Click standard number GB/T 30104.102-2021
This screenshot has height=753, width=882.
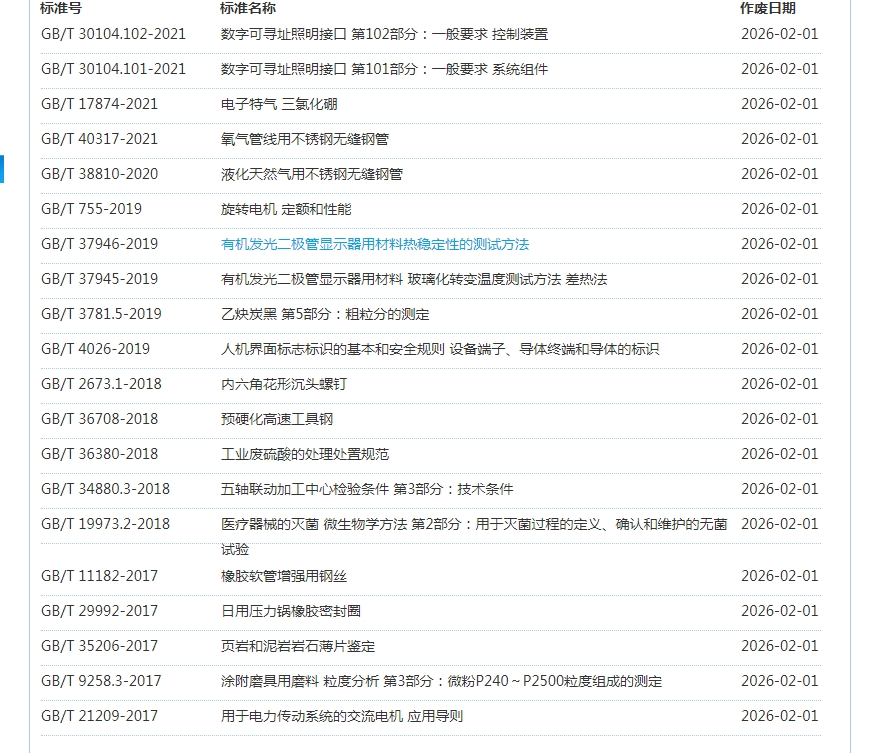[113, 34]
